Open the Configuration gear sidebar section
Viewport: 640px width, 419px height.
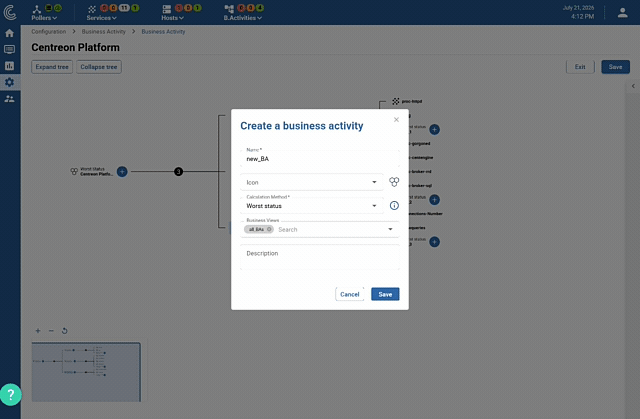pyautogui.click(x=9, y=82)
